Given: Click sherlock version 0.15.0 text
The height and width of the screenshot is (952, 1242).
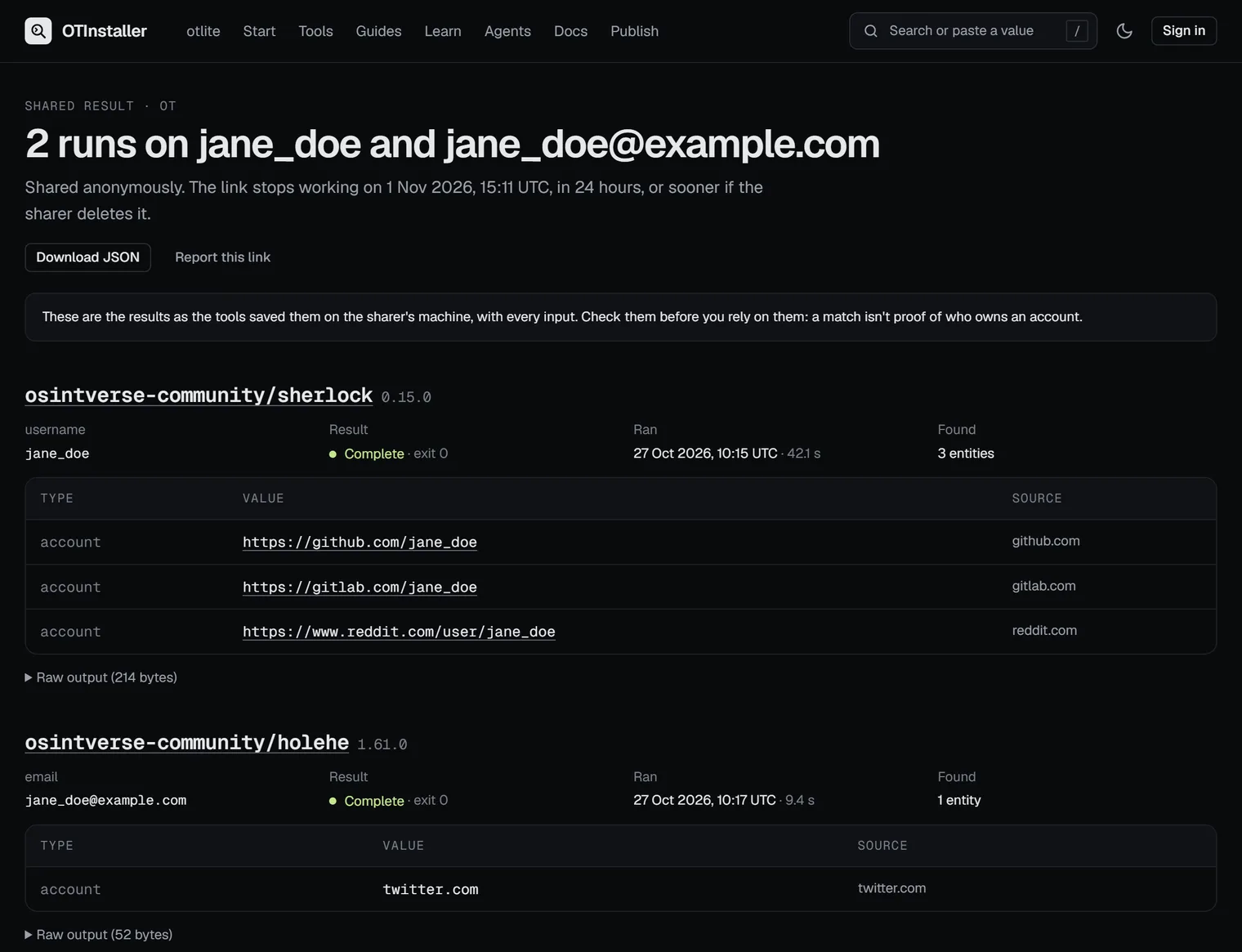Looking at the screenshot, I should coord(406,397).
